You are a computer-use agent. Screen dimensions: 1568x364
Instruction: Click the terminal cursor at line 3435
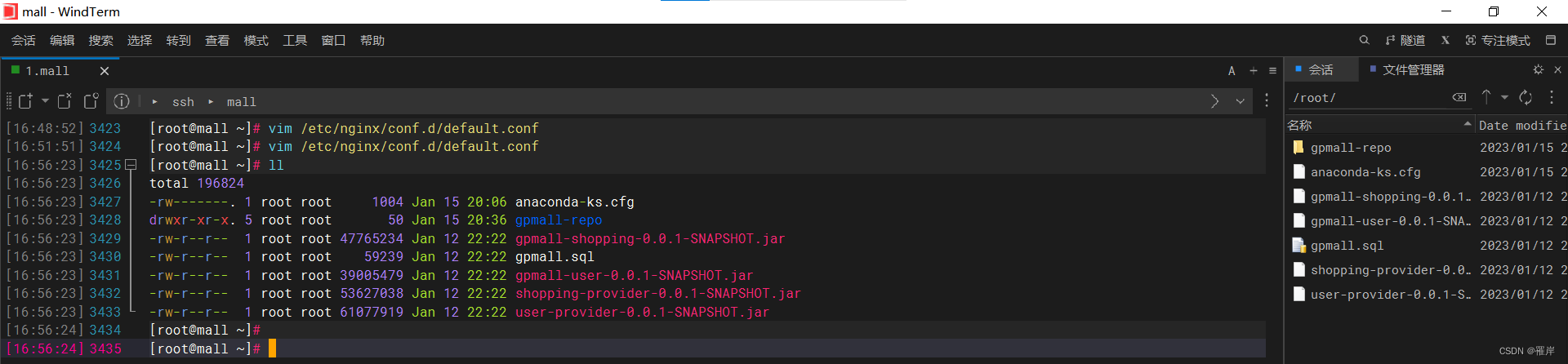click(x=273, y=348)
